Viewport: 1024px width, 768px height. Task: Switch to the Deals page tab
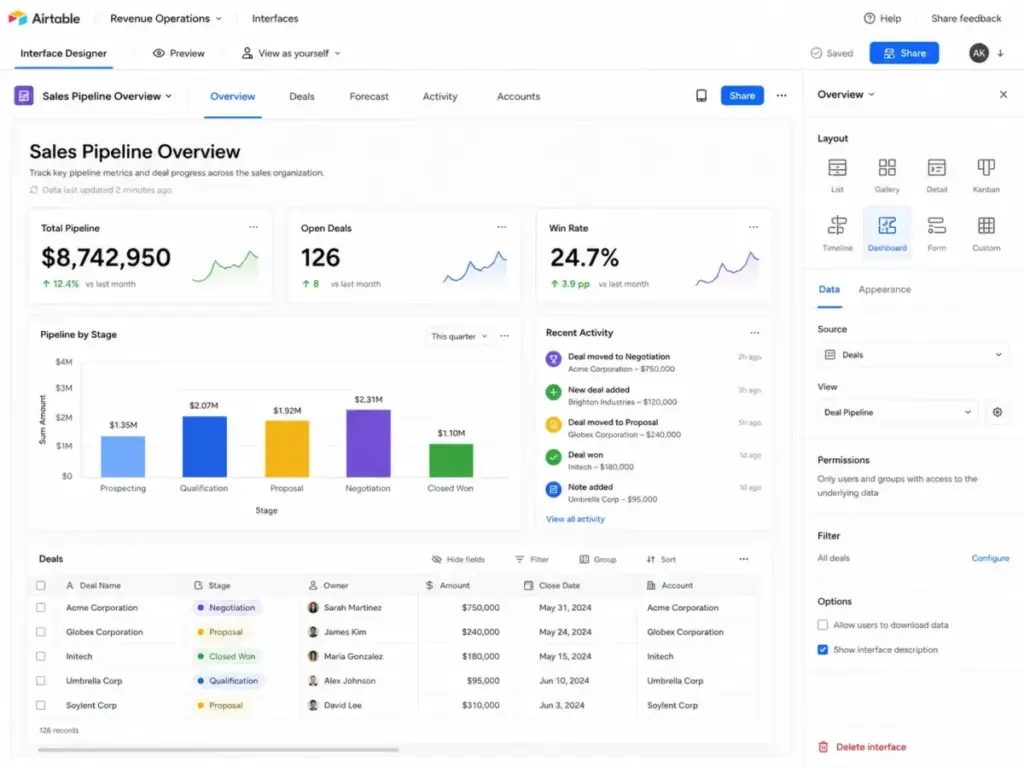(302, 96)
